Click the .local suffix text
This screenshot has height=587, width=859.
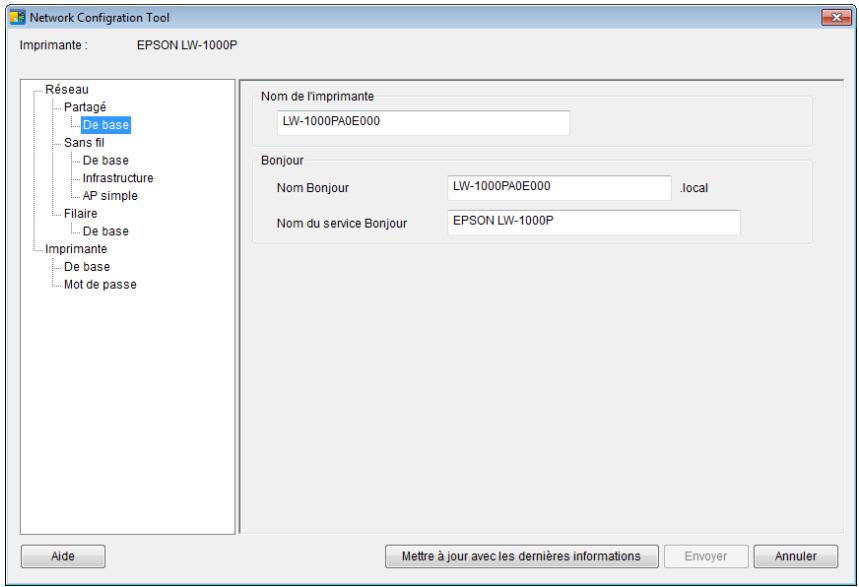pos(694,188)
